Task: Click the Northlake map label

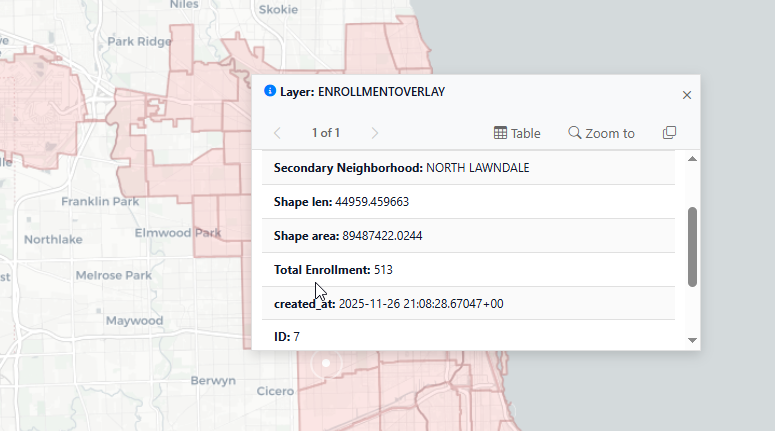Action: coord(53,240)
